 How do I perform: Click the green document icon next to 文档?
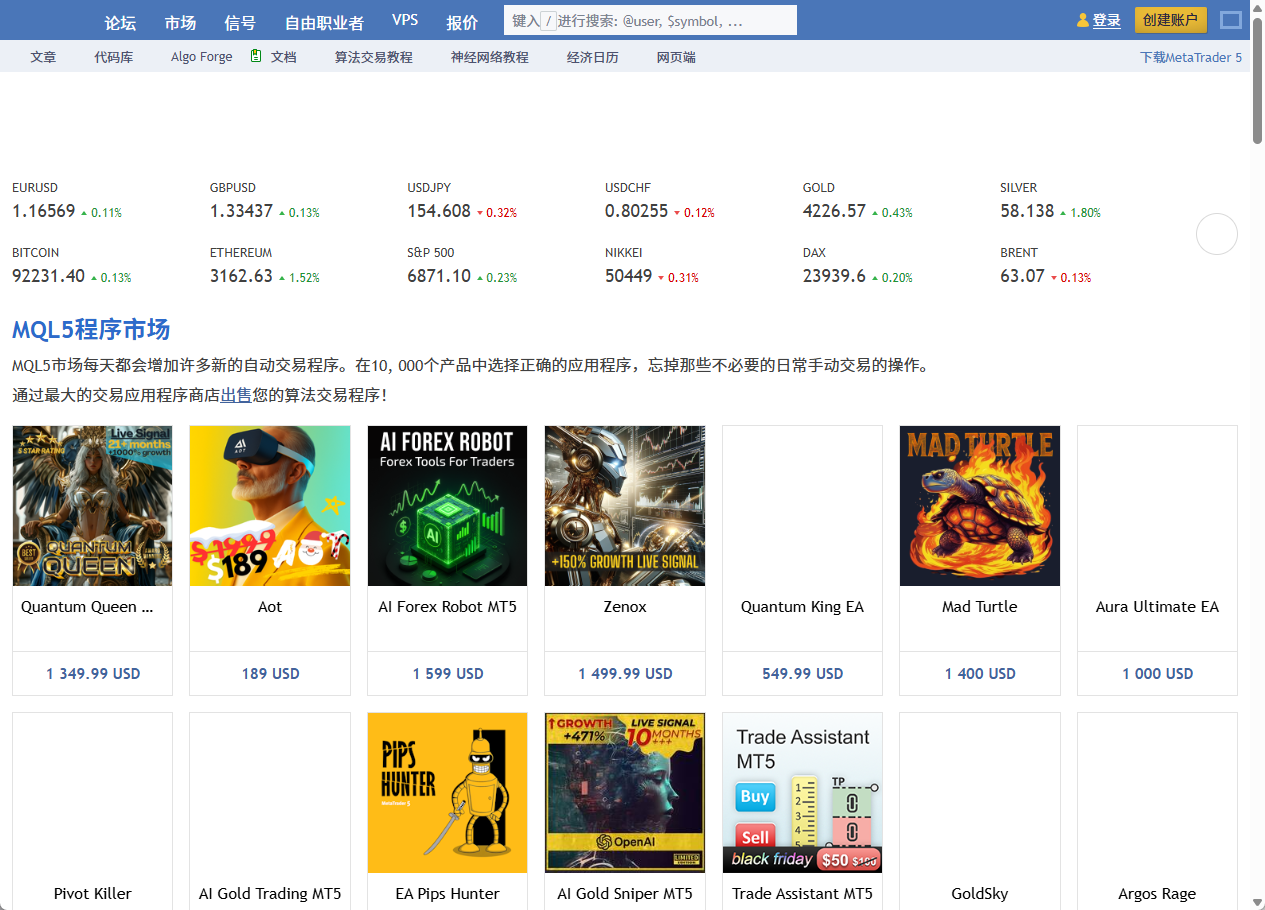[257, 56]
